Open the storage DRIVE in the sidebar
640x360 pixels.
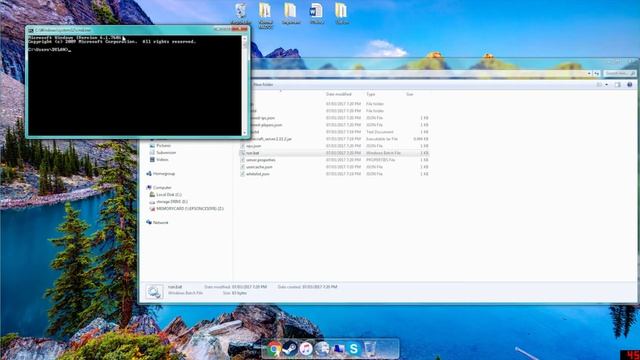168,202
